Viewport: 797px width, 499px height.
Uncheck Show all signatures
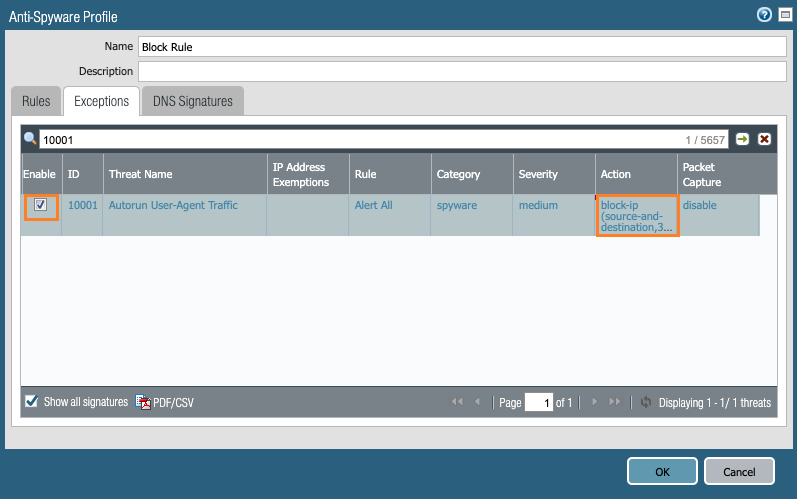(31, 402)
